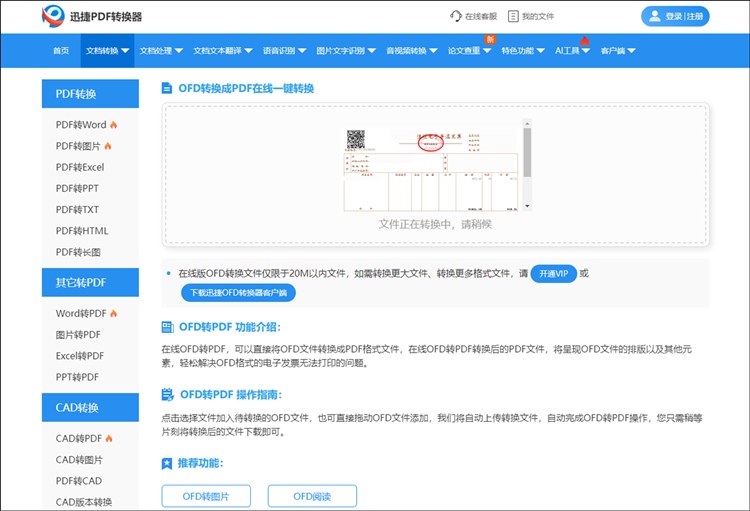Click the flame icon next to Word转PDF

[x=113, y=313]
